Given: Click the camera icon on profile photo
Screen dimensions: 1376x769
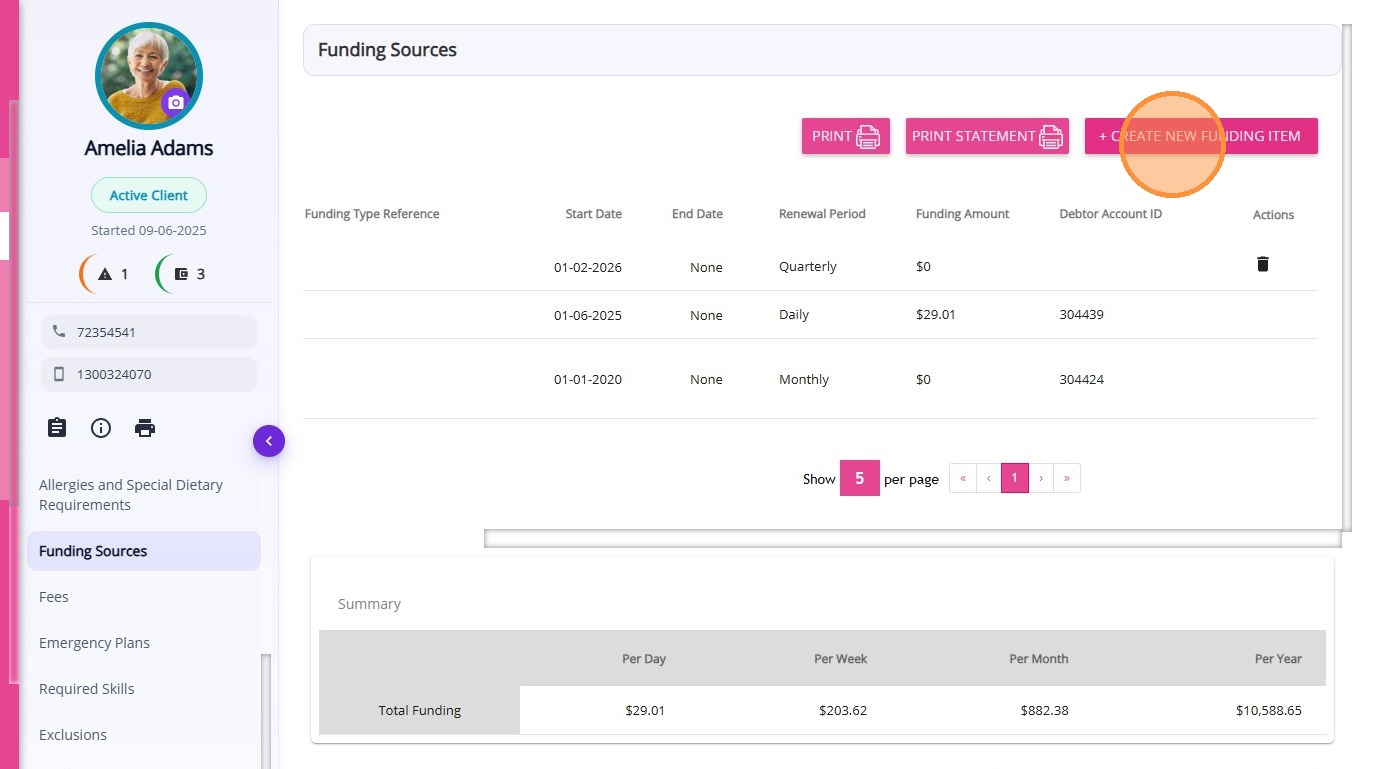Looking at the screenshot, I should click(176, 102).
